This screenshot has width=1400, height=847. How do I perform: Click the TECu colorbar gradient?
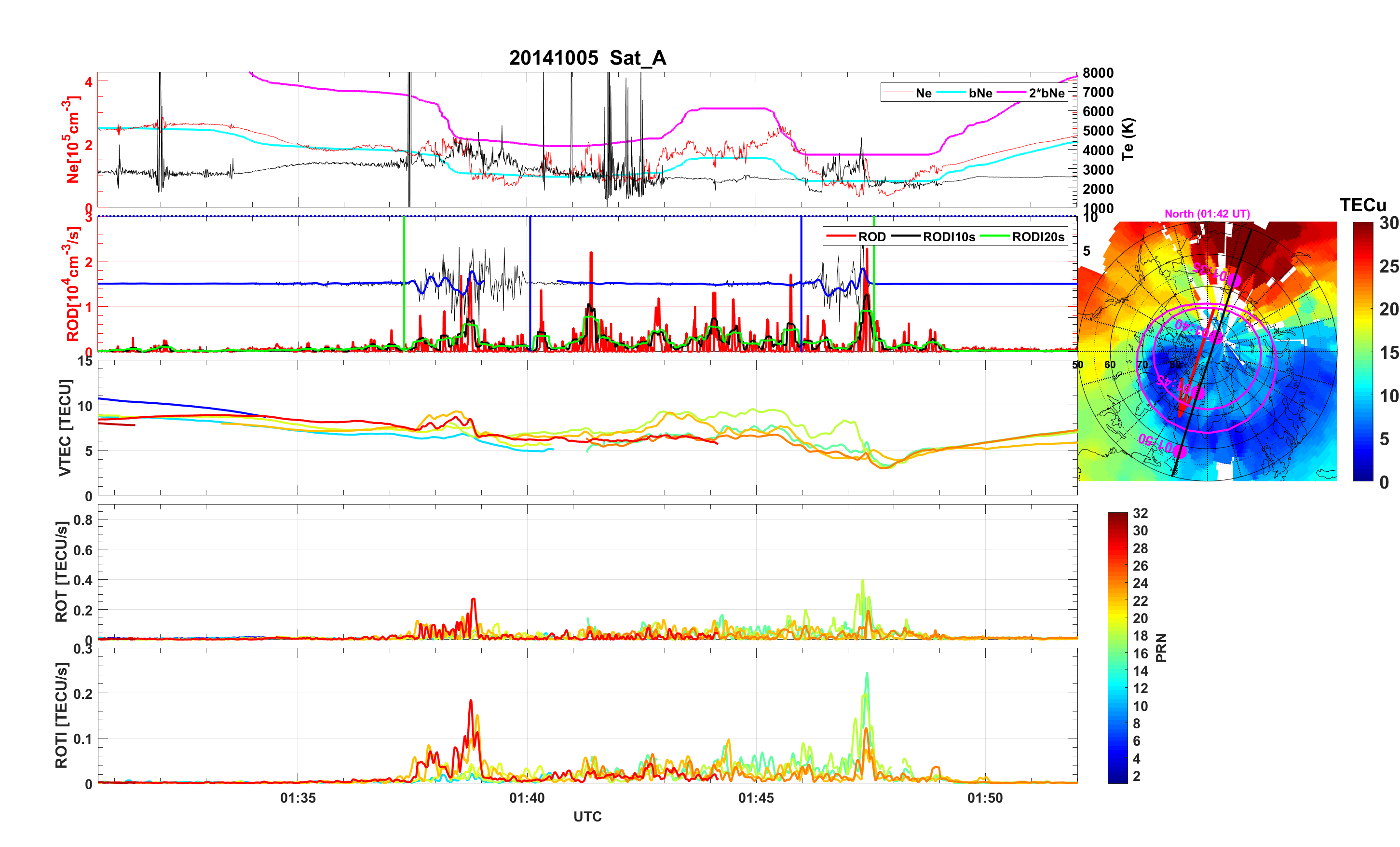click(1363, 351)
